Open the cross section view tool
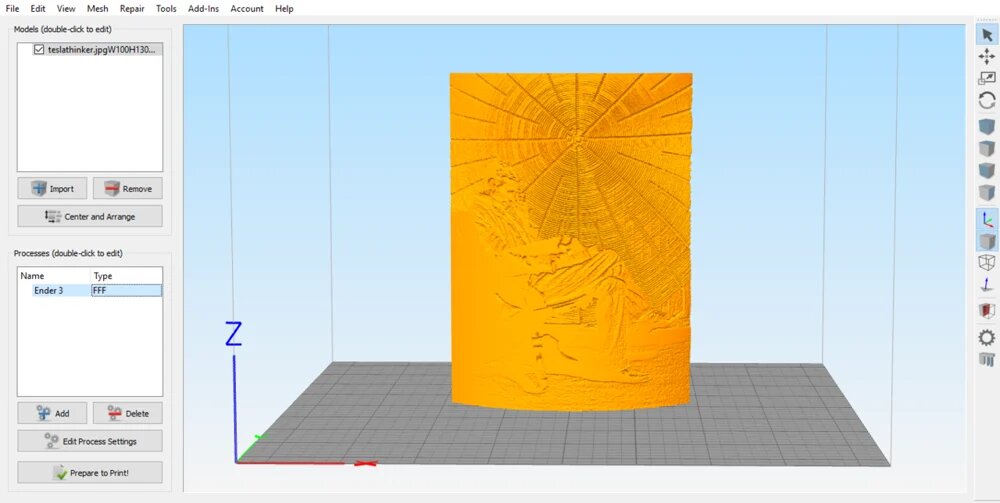The height and width of the screenshot is (503, 1000). pos(987,310)
